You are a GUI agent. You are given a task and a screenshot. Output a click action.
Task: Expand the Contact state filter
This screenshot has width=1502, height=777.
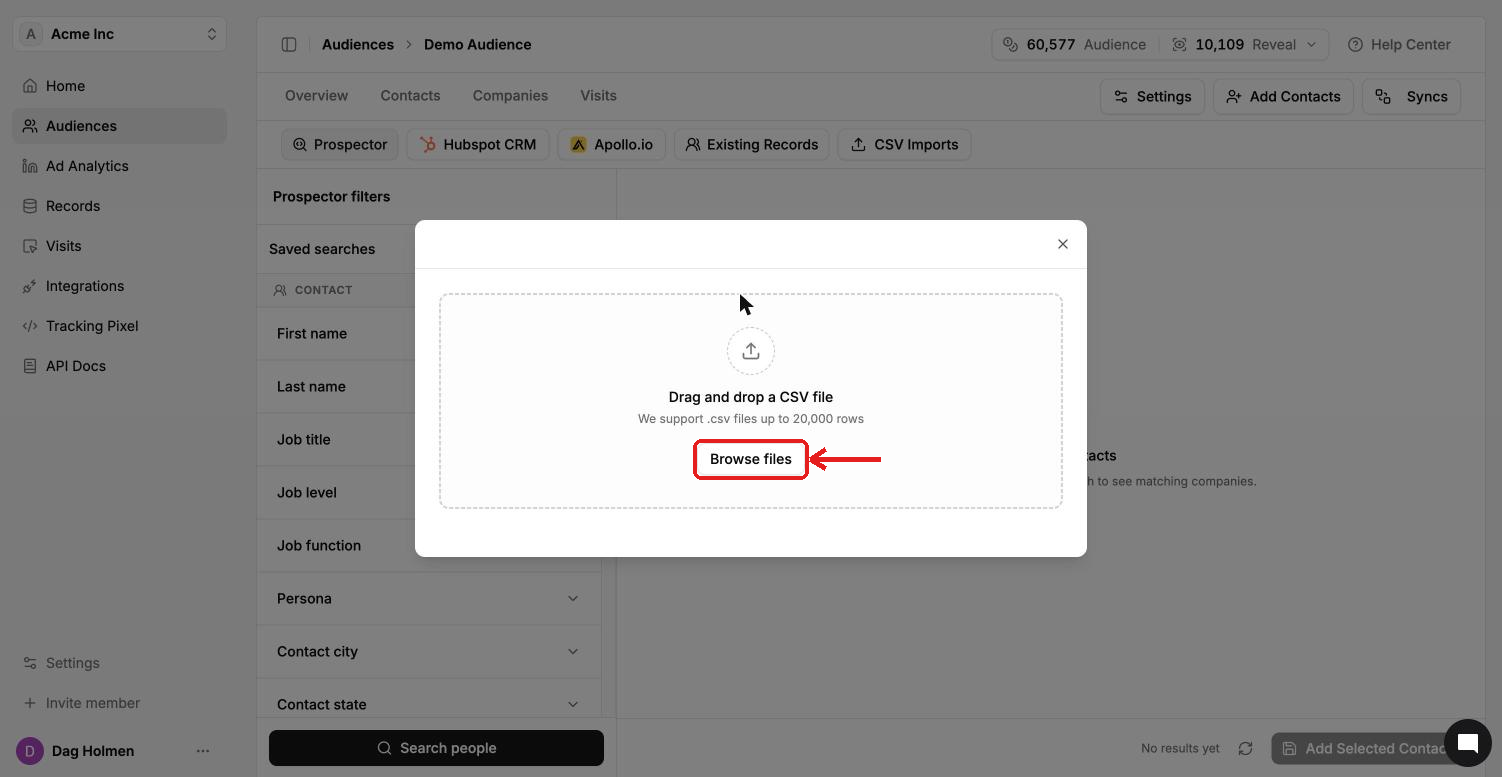coord(429,704)
